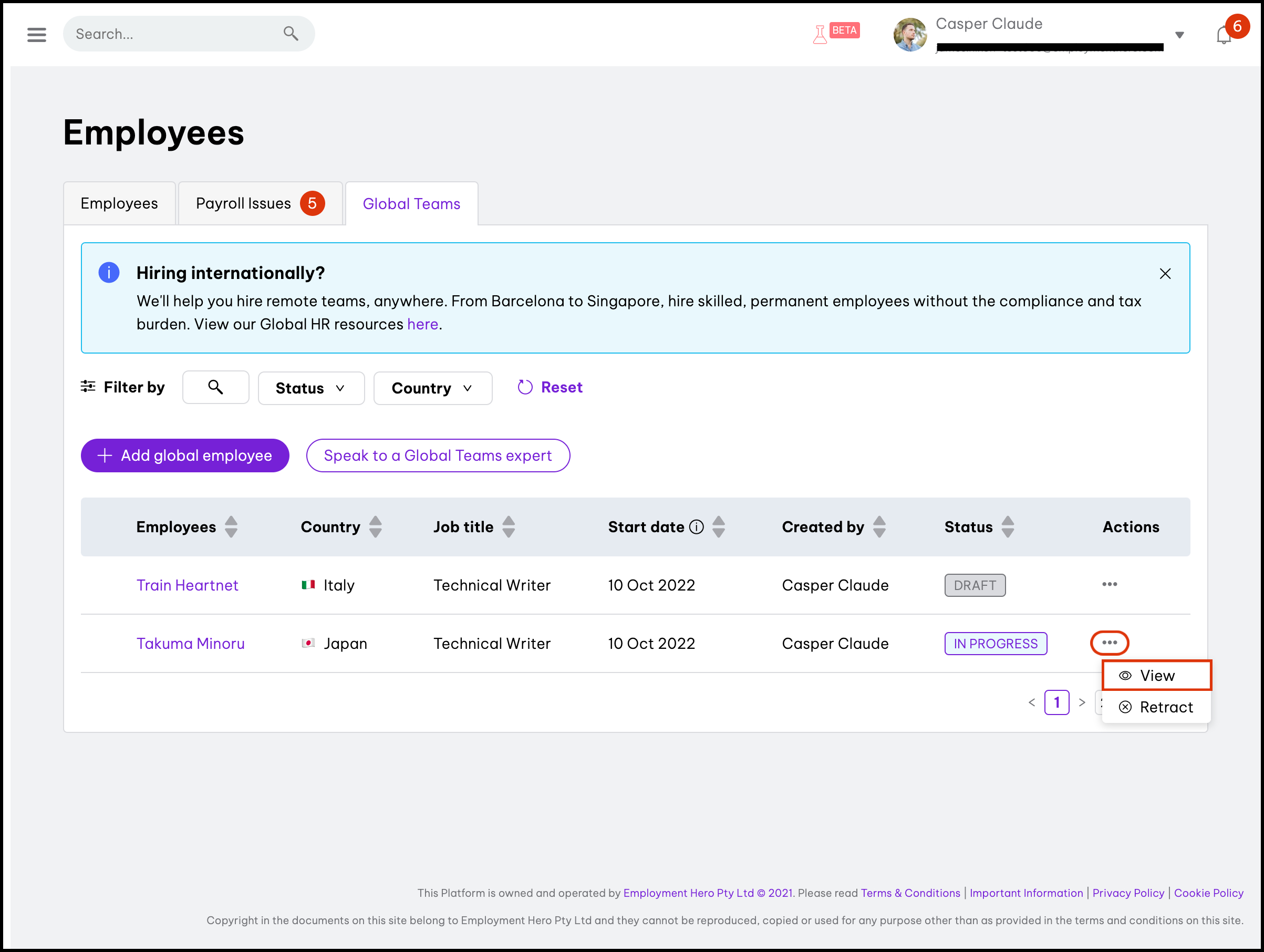
Task: Open the user account dropdown arrow
Action: click(1179, 35)
